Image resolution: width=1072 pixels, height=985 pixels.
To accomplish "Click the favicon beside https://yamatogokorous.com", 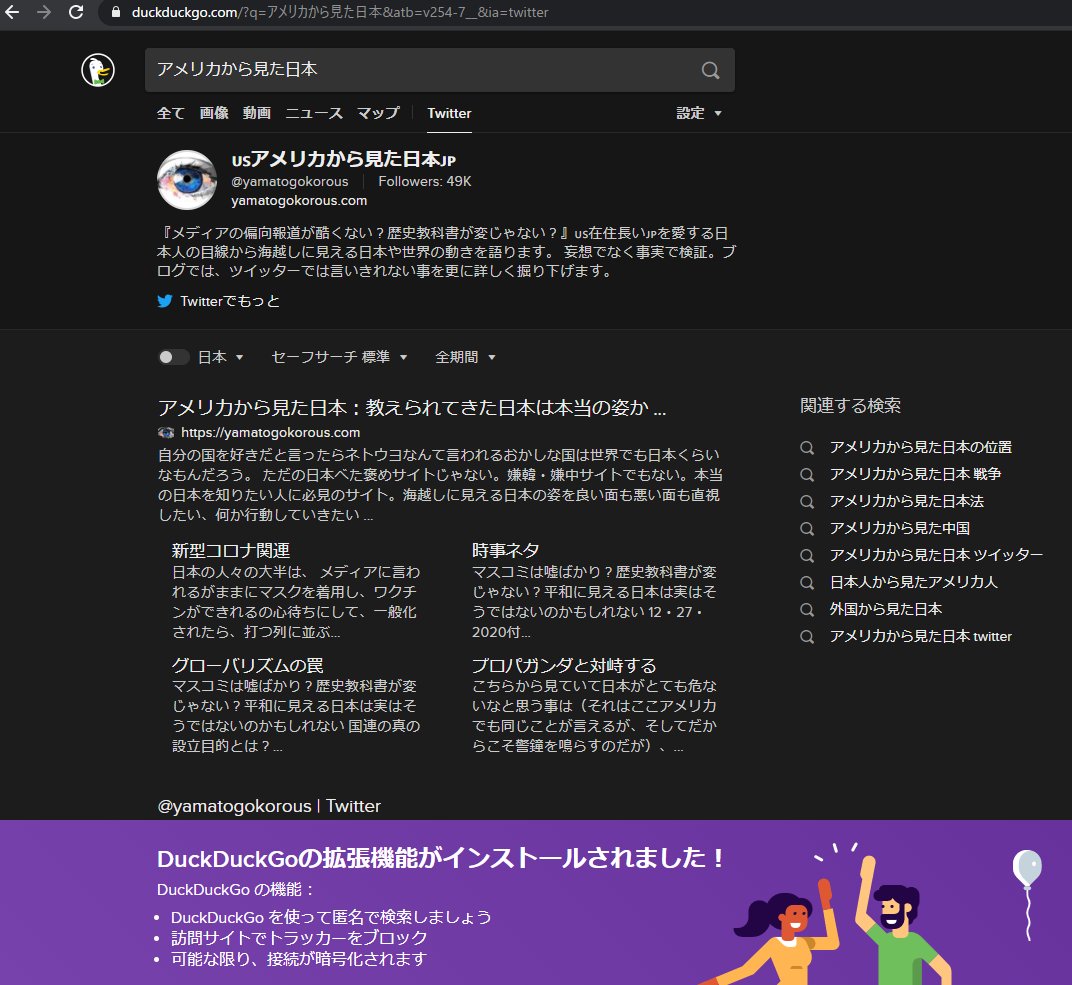I will [x=165, y=433].
